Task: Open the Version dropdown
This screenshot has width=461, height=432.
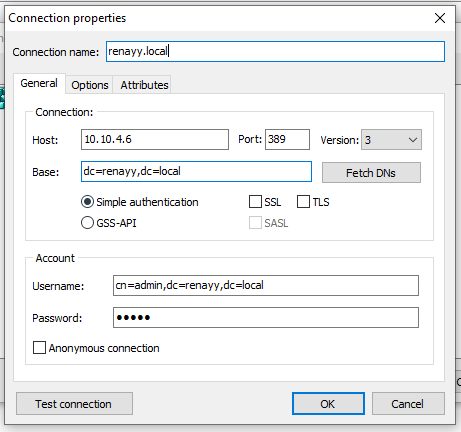Action: [391, 140]
